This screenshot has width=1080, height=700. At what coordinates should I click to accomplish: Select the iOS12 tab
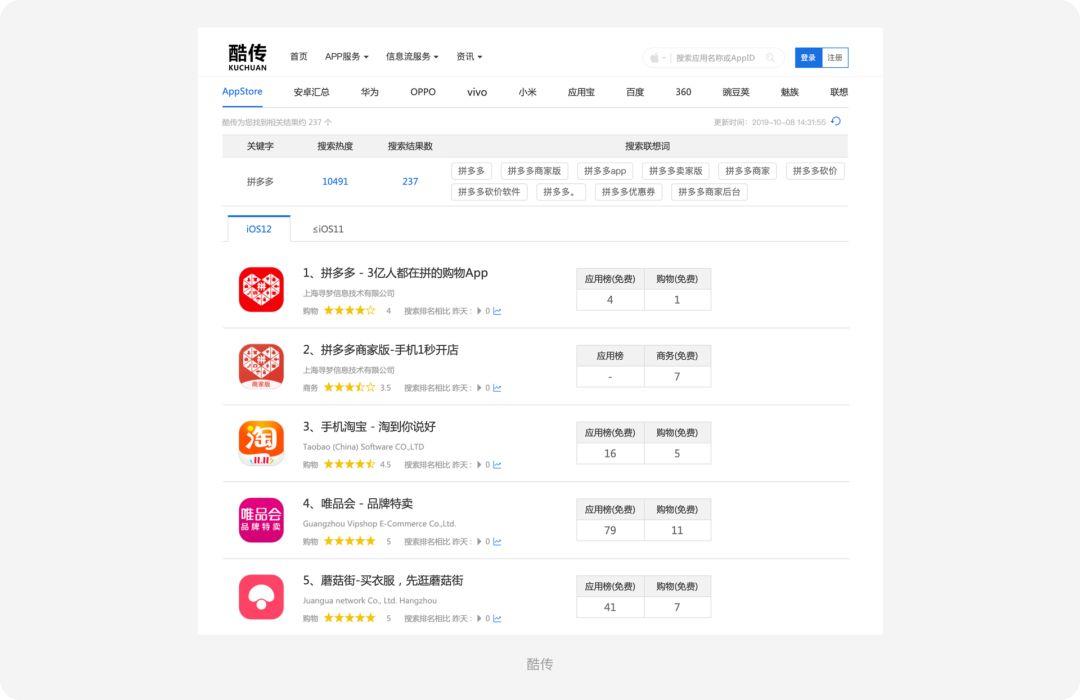coord(259,229)
